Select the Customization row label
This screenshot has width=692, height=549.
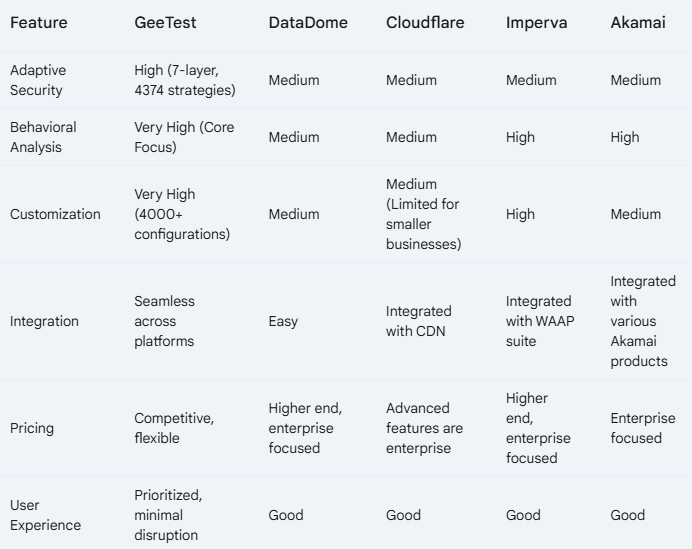55,214
